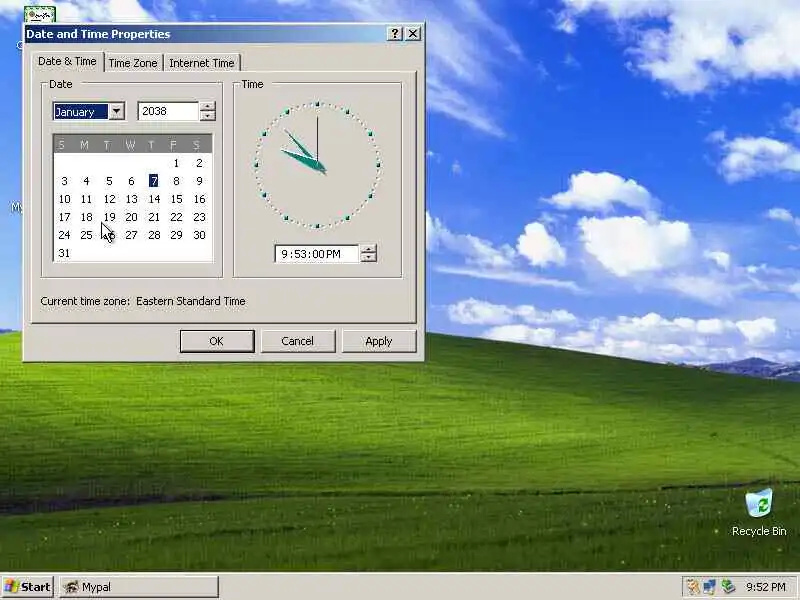This screenshot has height=600, width=800.
Task: Select day 10 in the calendar
Action: point(64,199)
